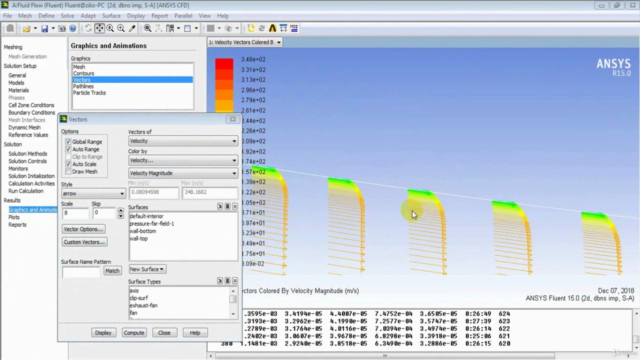Open Run Calculation in navigation tree
Viewport: 640px width, 360px height.
click(x=26, y=191)
